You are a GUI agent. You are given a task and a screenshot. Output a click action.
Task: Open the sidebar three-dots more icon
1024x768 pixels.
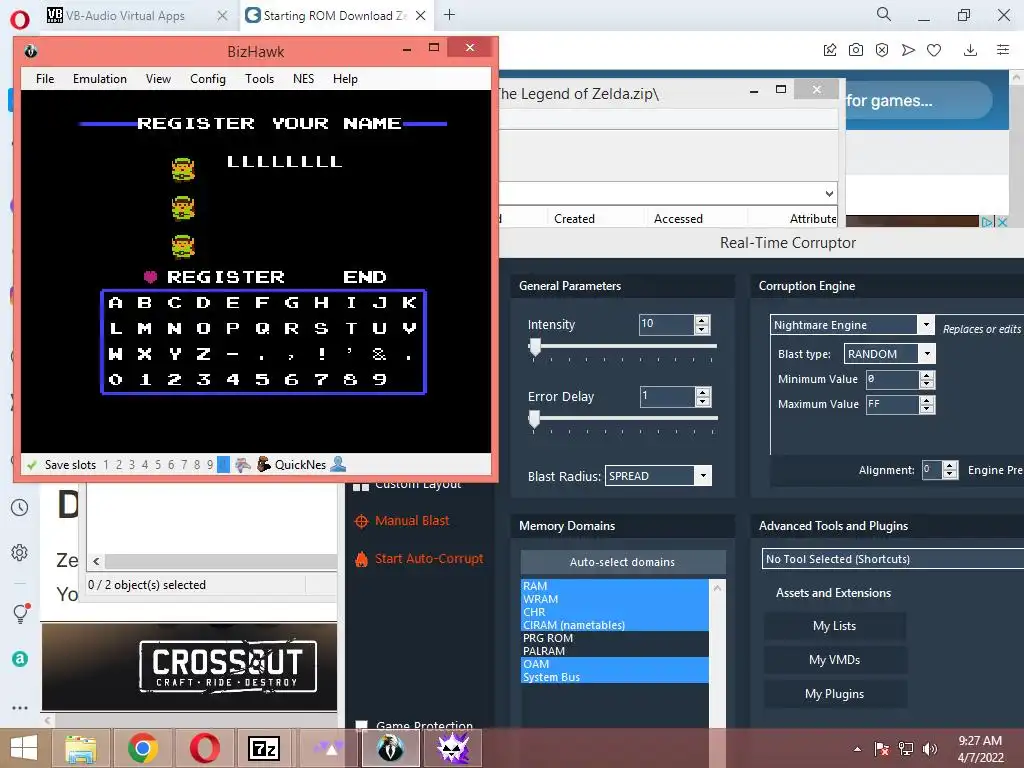(x=20, y=708)
